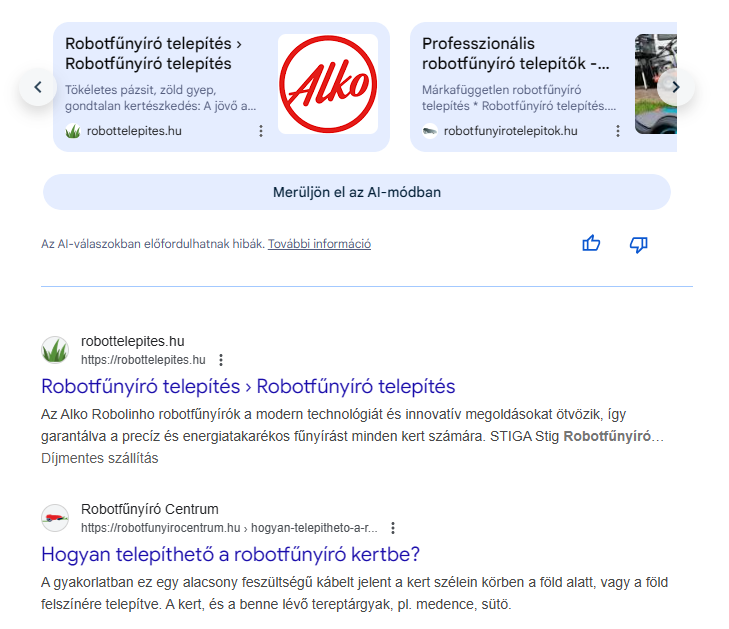Click the next carousel arrow
Image resolution: width=729 pixels, height=629 pixels.
(676, 87)
